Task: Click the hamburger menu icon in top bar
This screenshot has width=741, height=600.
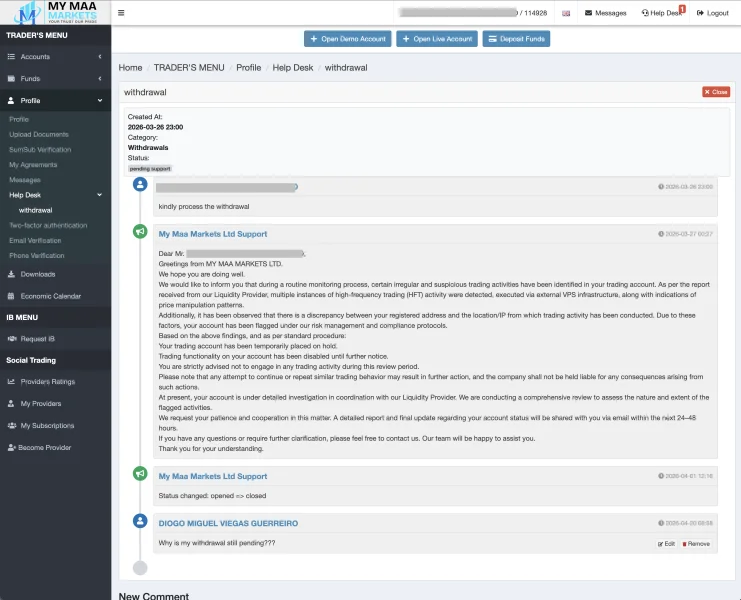Action: click(121, 13)
